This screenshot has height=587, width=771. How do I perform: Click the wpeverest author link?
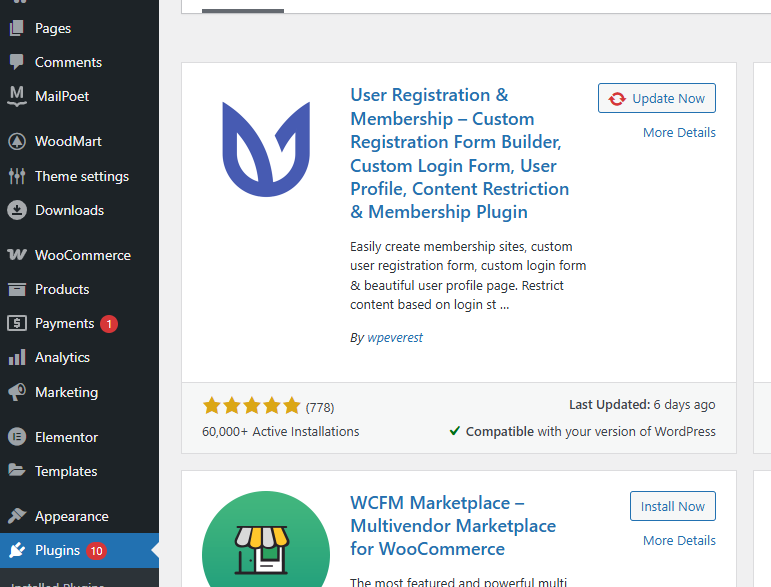[x=395, y=338]
